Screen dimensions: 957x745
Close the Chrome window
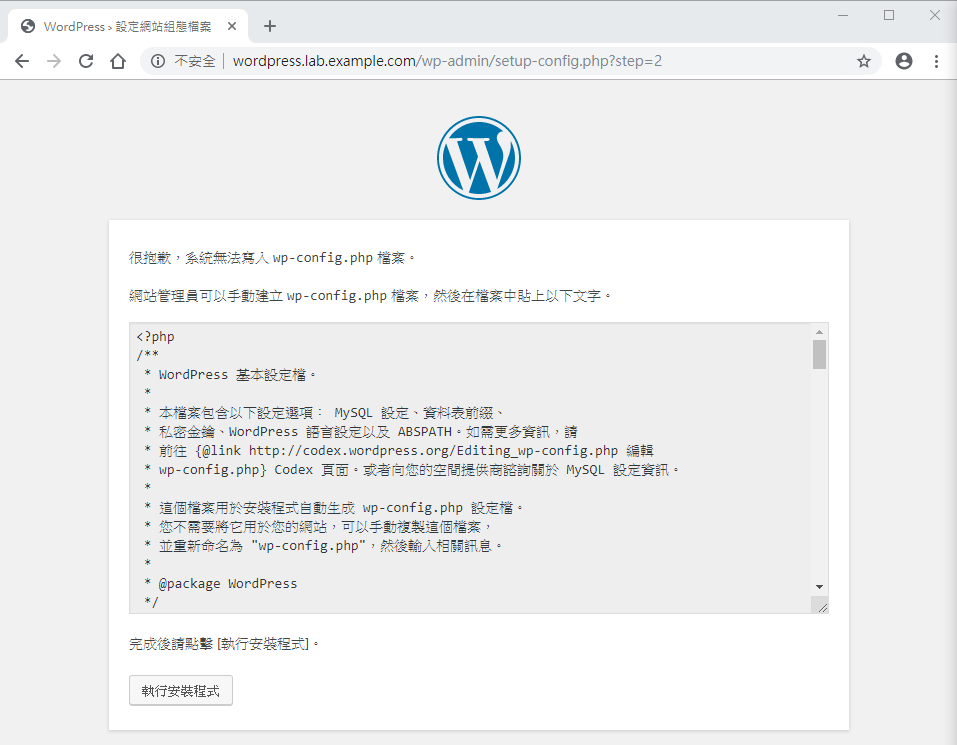(935, 15)
